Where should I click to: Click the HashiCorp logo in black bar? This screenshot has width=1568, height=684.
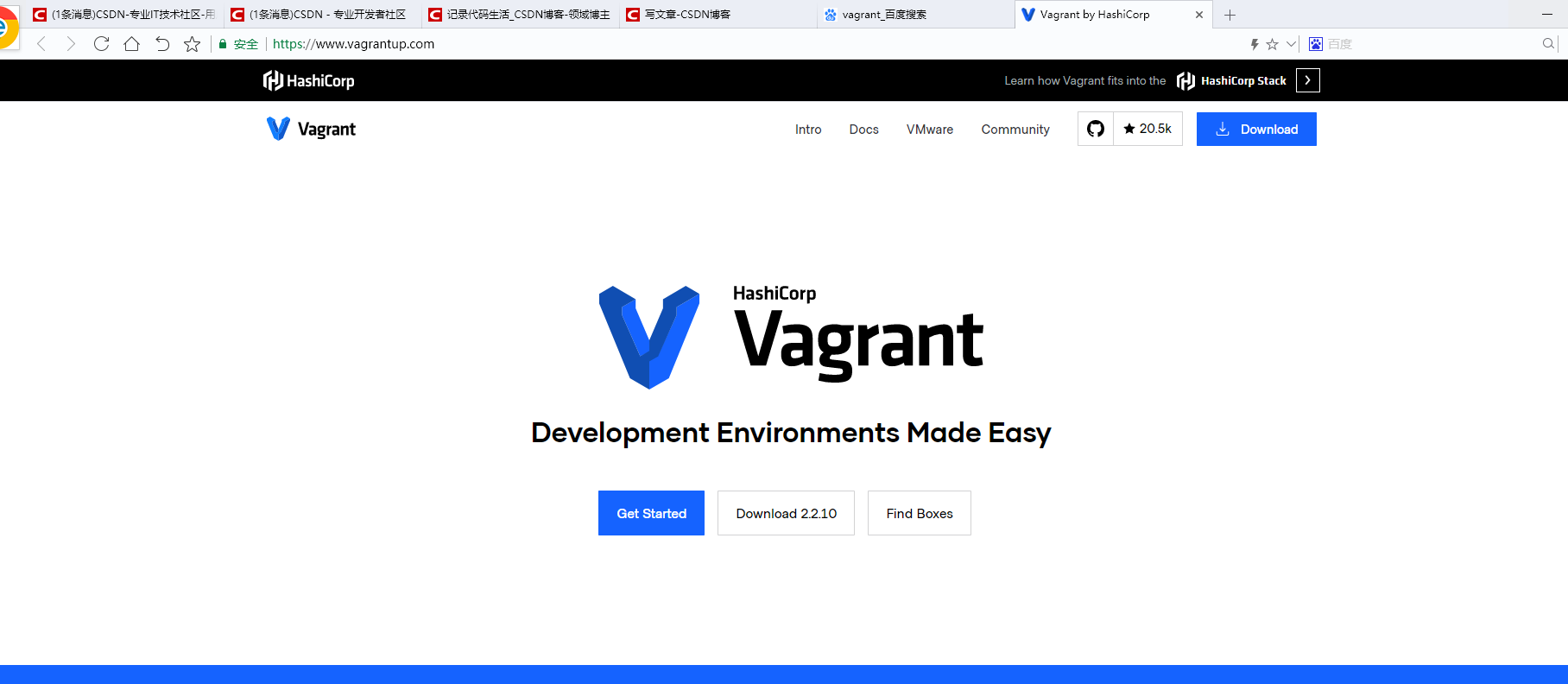(308, 80)
